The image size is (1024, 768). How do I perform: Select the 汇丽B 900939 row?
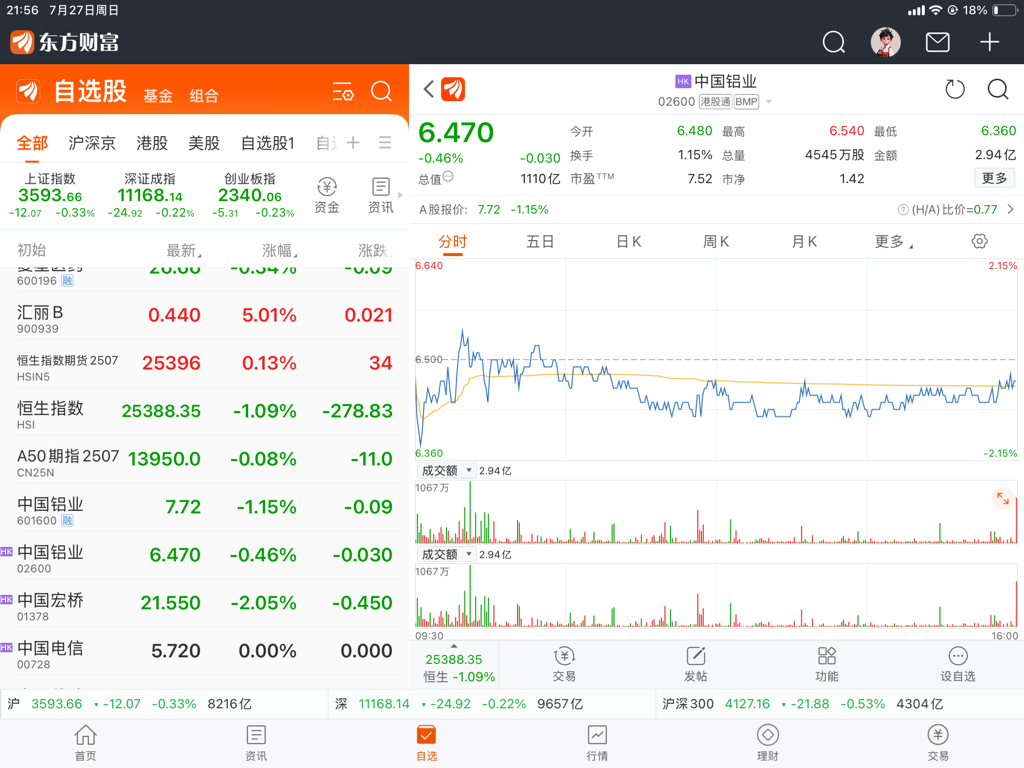tap(204, 316)
